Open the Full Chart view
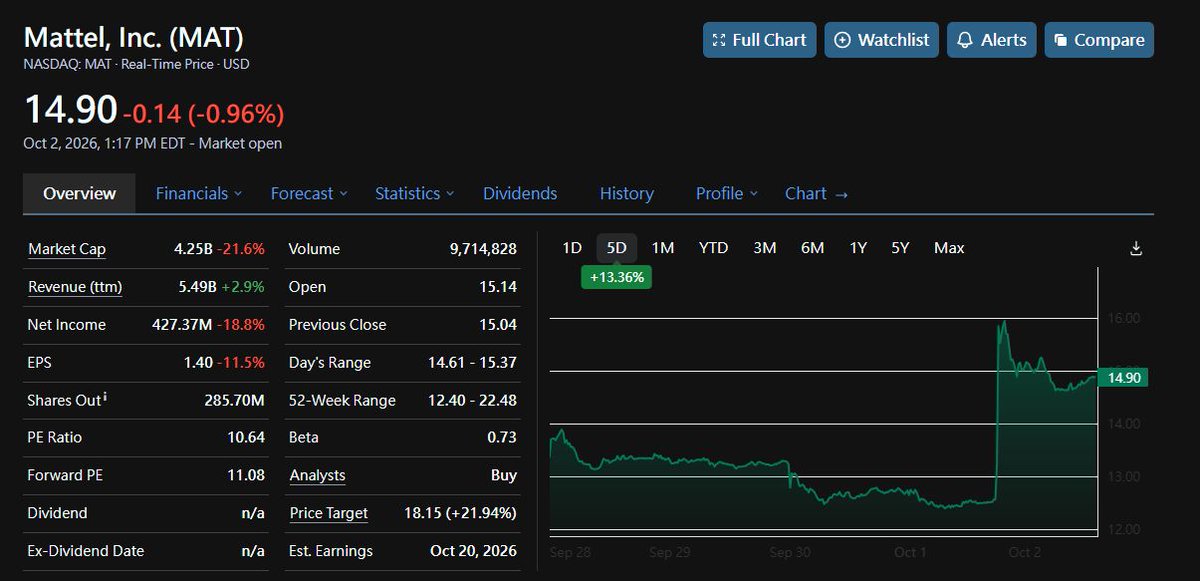Screen dimensions: 1200x581 click(759, 40)
